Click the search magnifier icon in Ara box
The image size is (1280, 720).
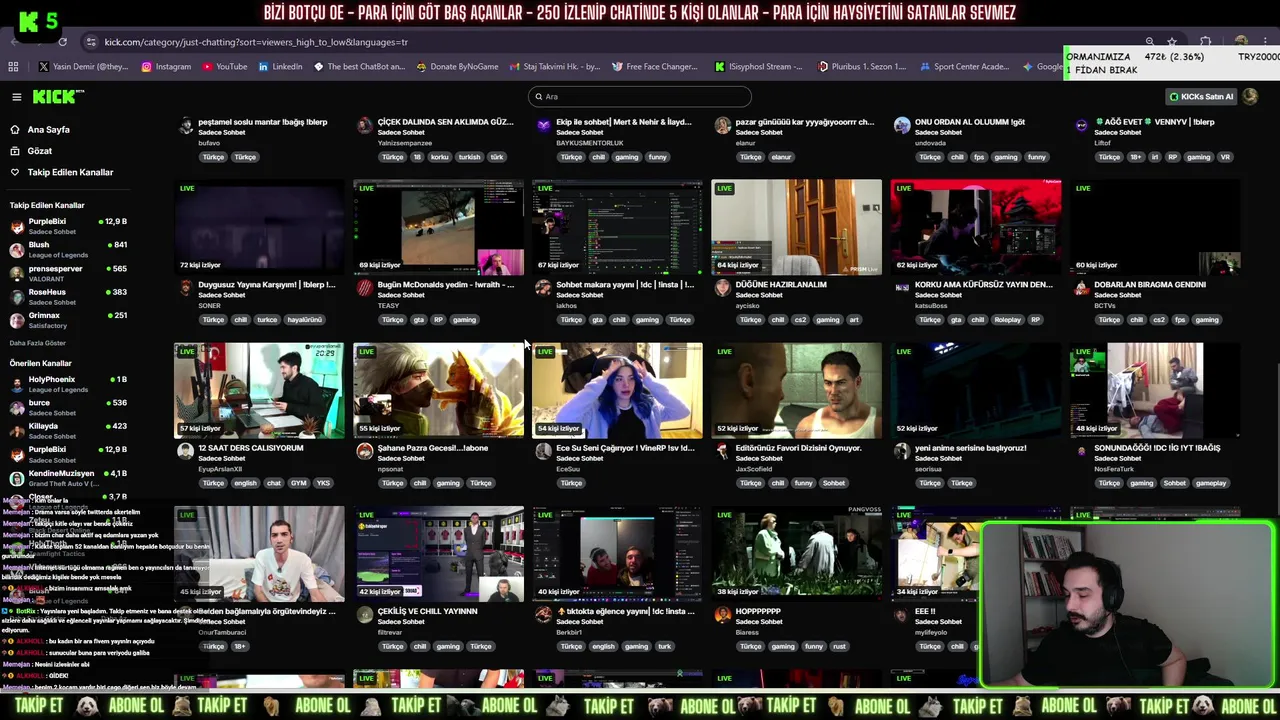(x=539, y=97)
